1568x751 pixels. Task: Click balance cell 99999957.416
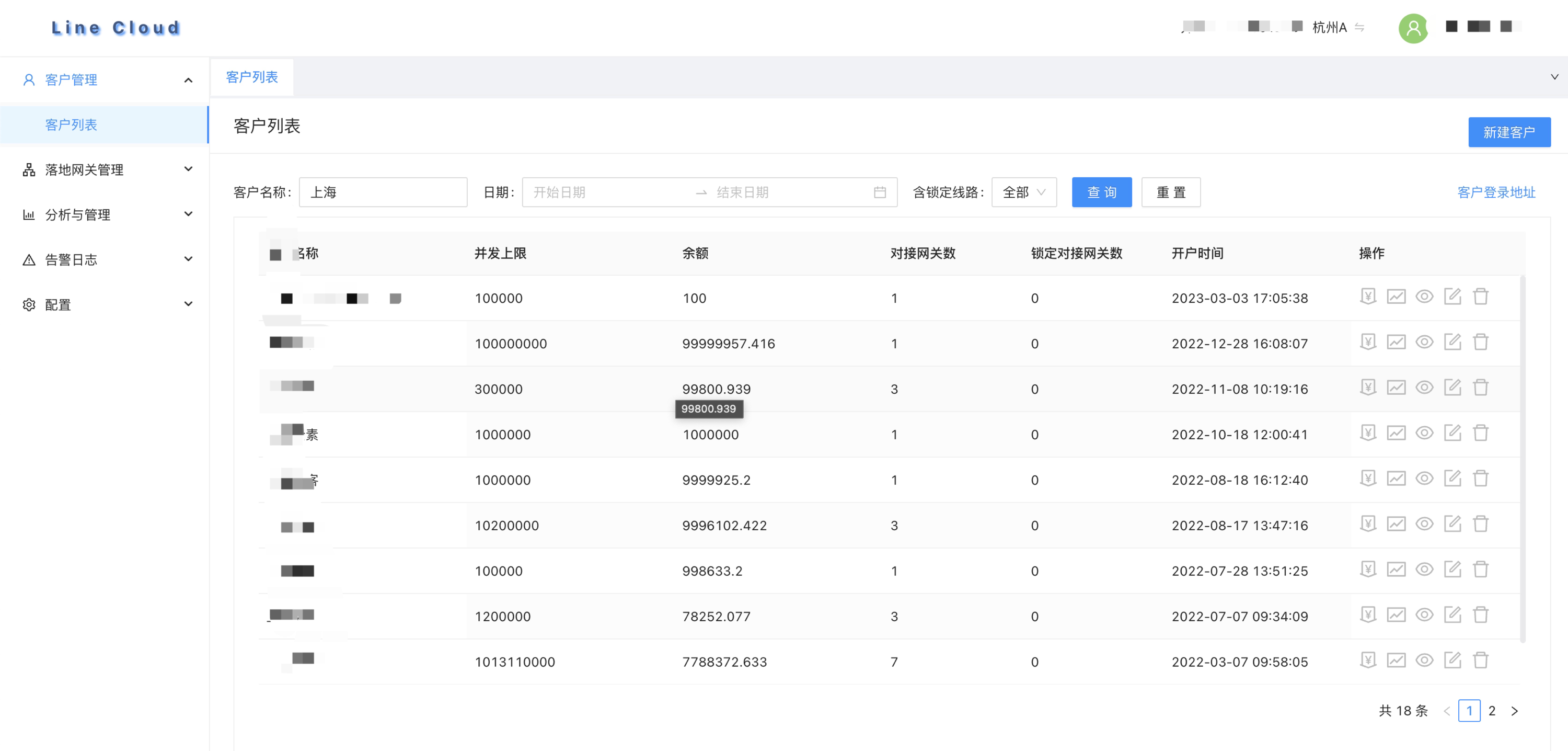pos(729,344)
